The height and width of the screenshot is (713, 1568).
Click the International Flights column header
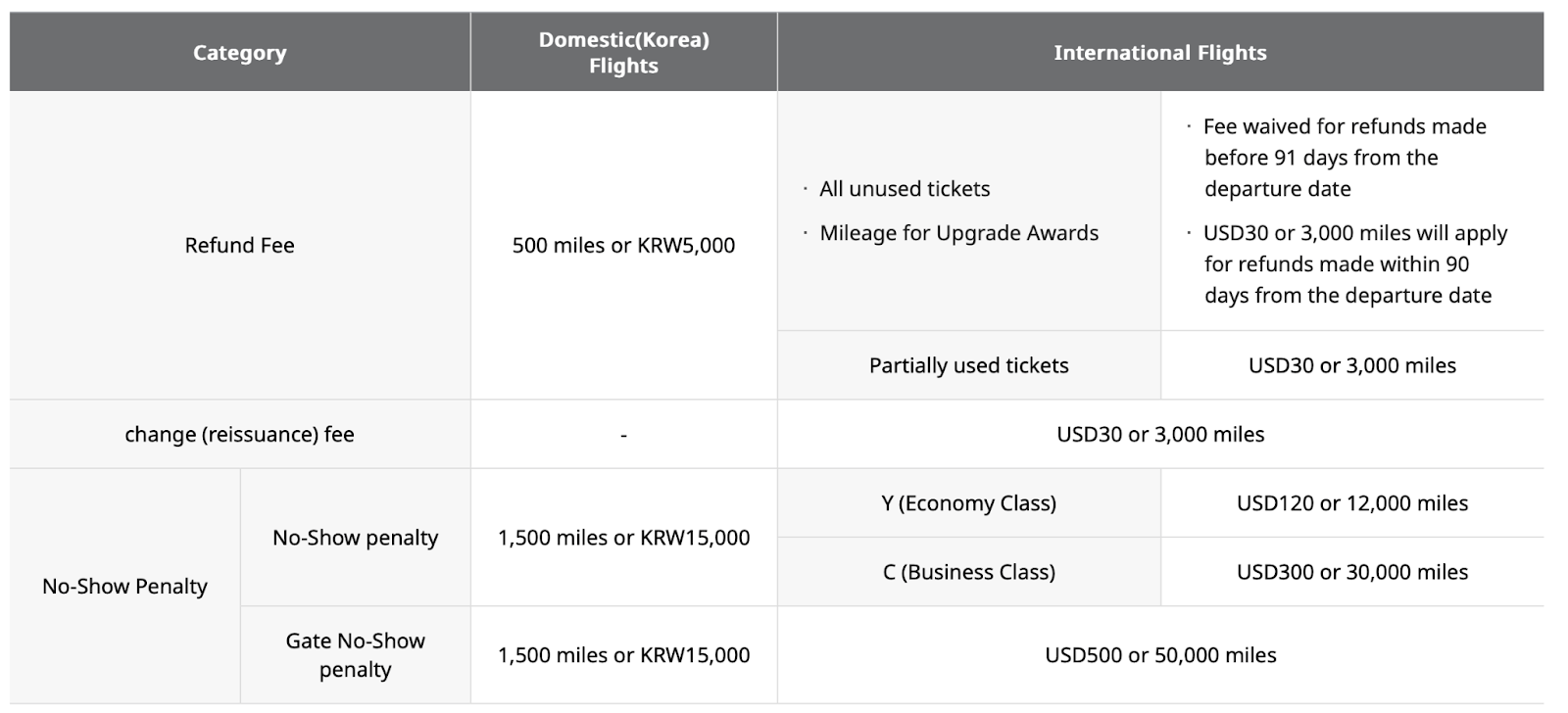coord(1159,53)
